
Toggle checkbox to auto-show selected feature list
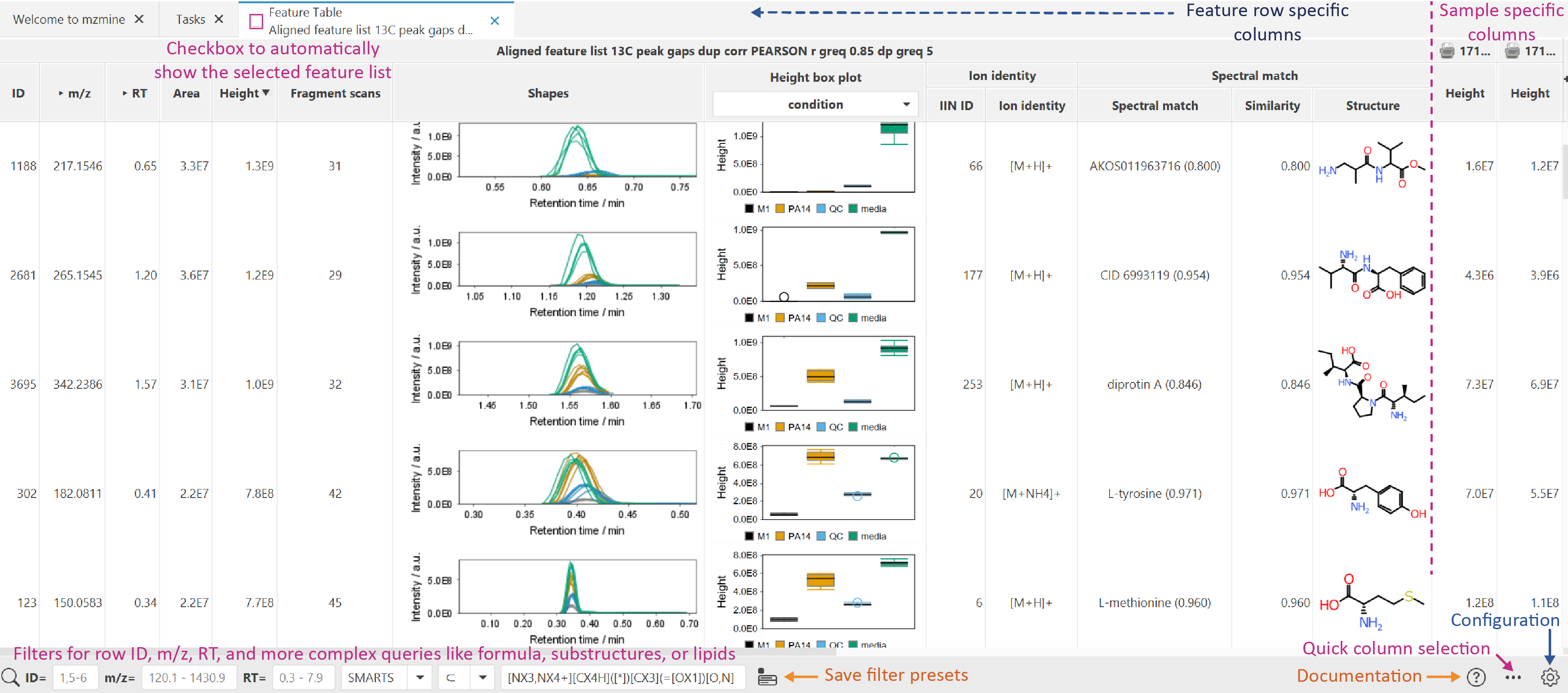256,21
